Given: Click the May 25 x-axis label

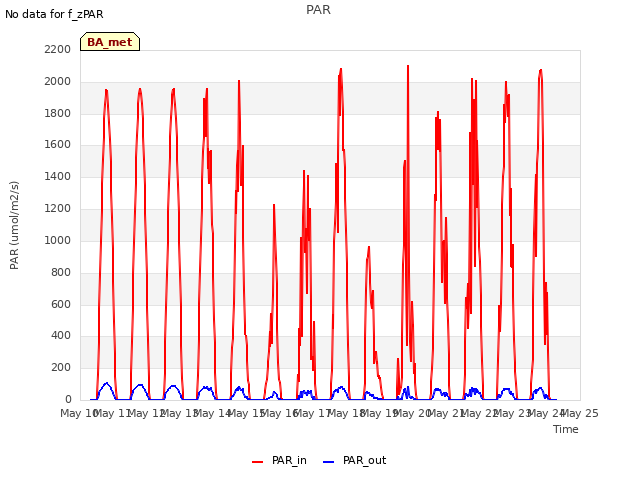Looking at the screenshot, I should click(580, 413).
